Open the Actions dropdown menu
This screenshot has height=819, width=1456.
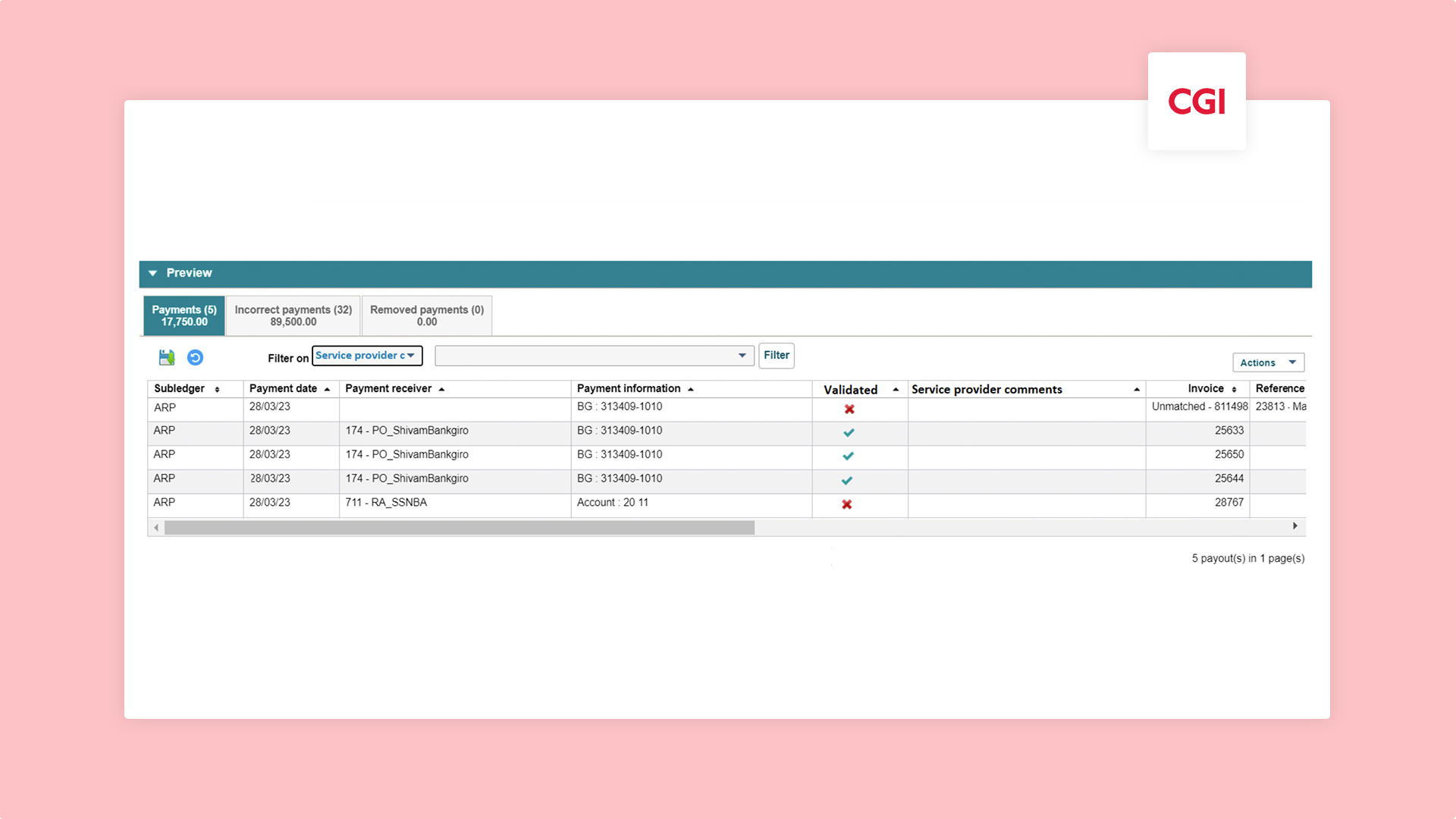(x=1268, y=362)
